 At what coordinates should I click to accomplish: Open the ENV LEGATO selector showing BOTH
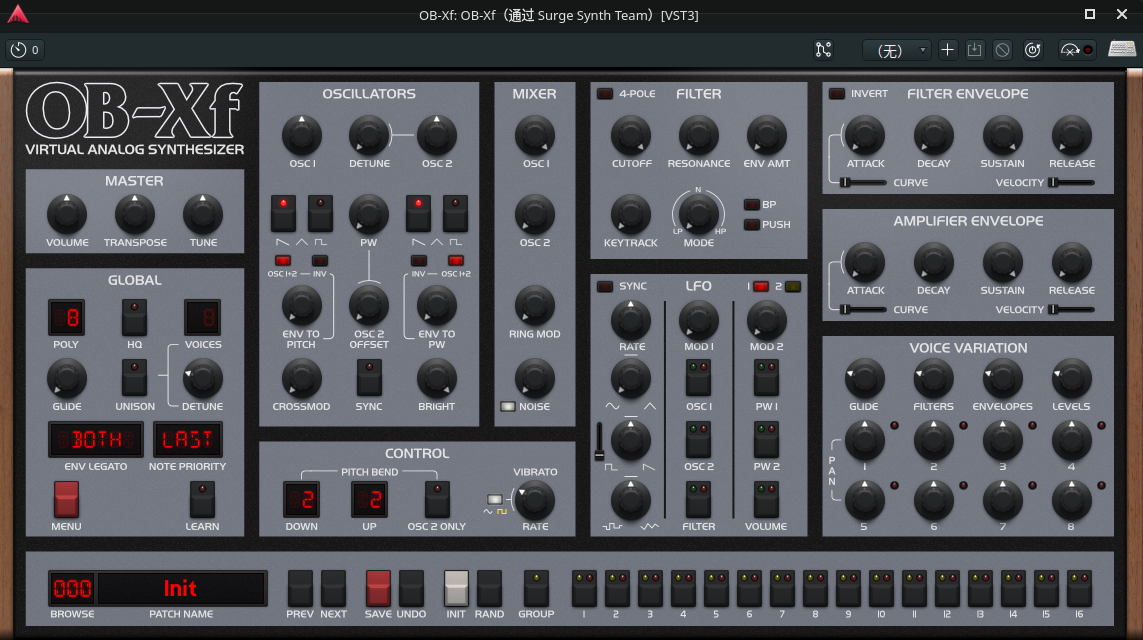click(95, 440)
